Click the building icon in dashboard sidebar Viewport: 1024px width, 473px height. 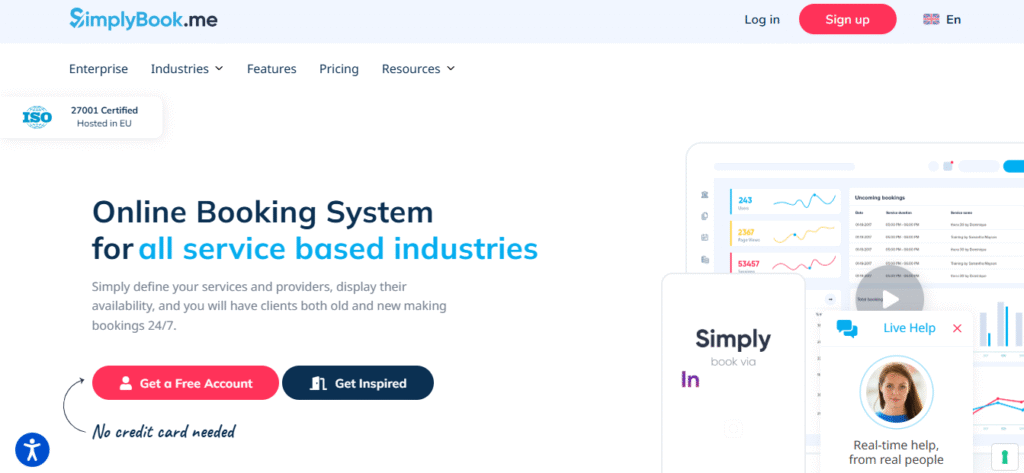[705, 194]
